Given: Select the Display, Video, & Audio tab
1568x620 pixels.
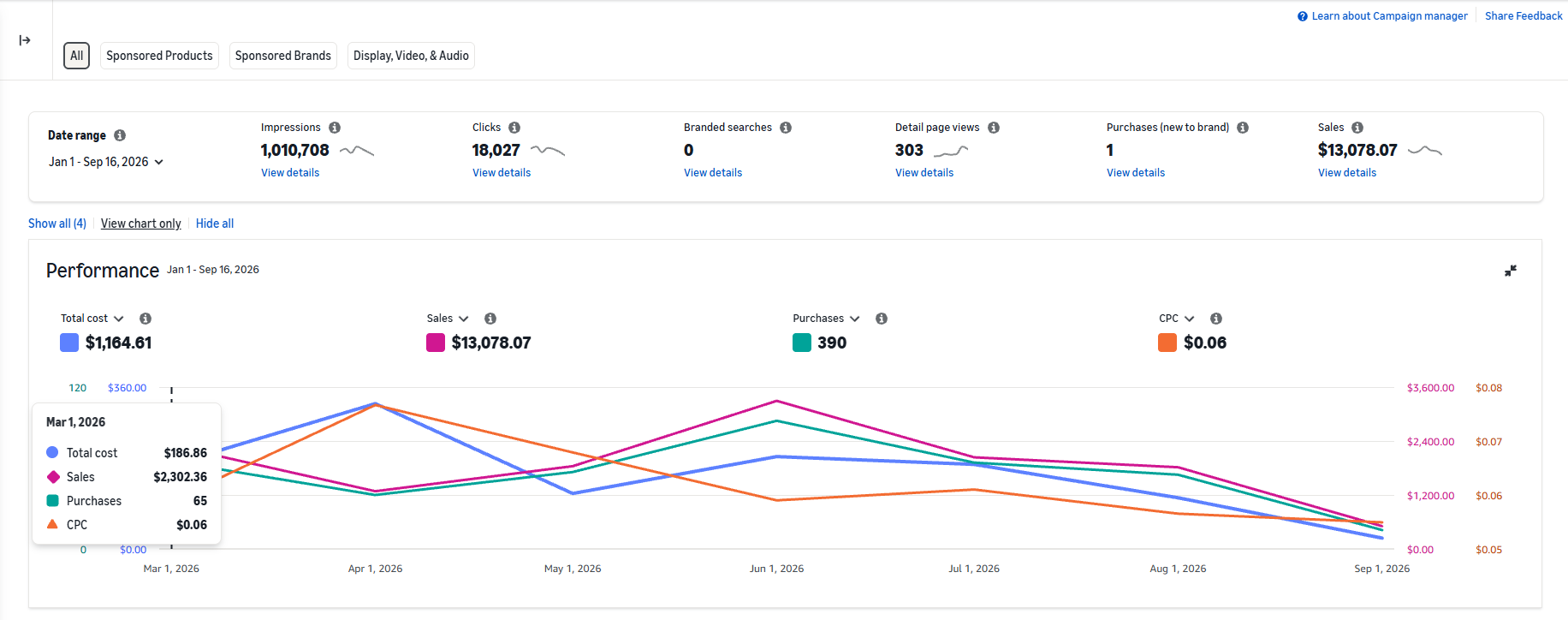Looking at the screenshot, I should pyautogui.click(x=411, y=56).
